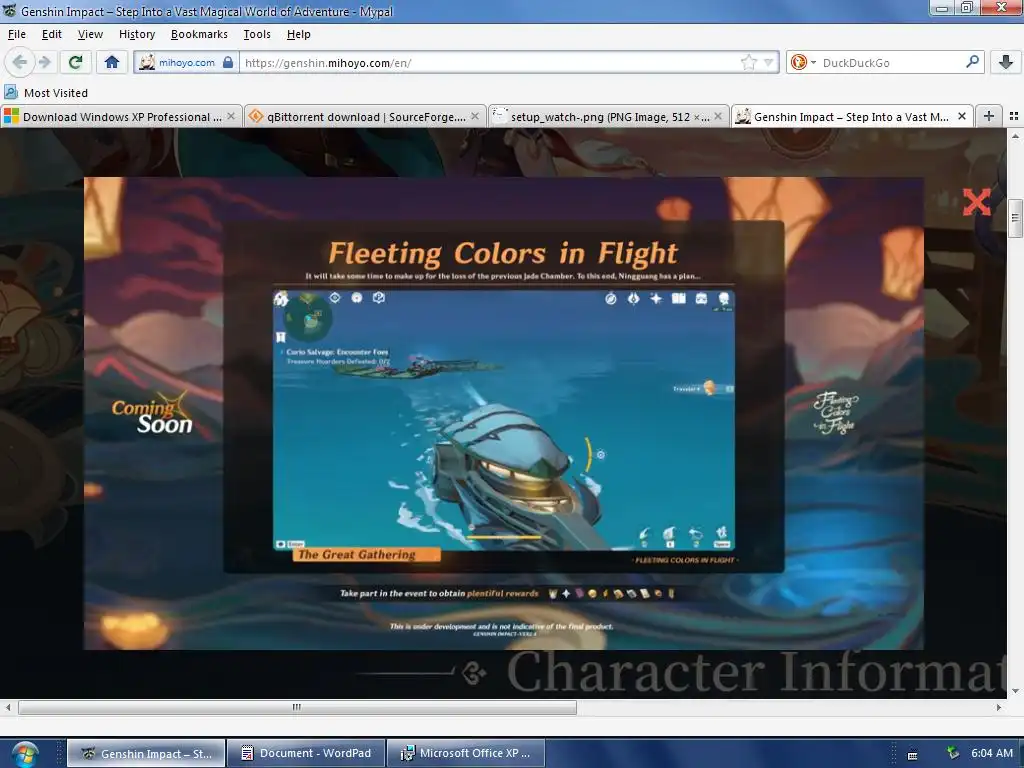Viewport: 1024px width, 768px height.
Task: Click the Adventurer Handbook book icon in screenshot
Action: coord(679,298)
